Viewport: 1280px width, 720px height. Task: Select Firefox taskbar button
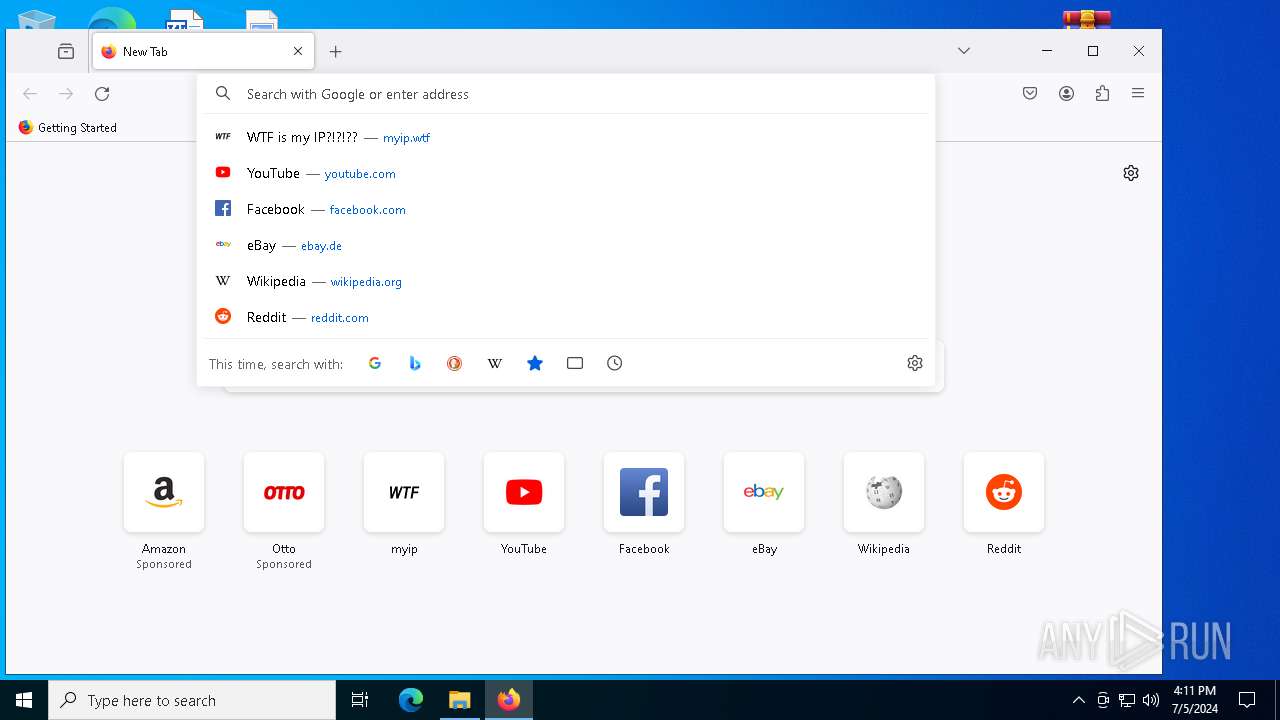tap(509, 700)
